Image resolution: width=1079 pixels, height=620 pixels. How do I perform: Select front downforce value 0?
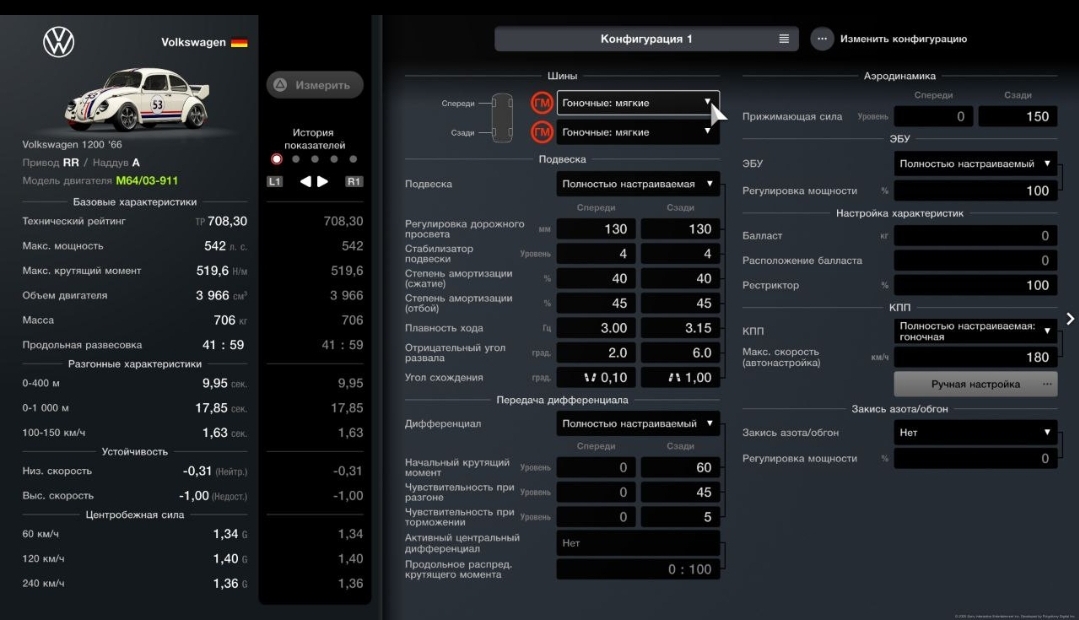coord(934,117)
